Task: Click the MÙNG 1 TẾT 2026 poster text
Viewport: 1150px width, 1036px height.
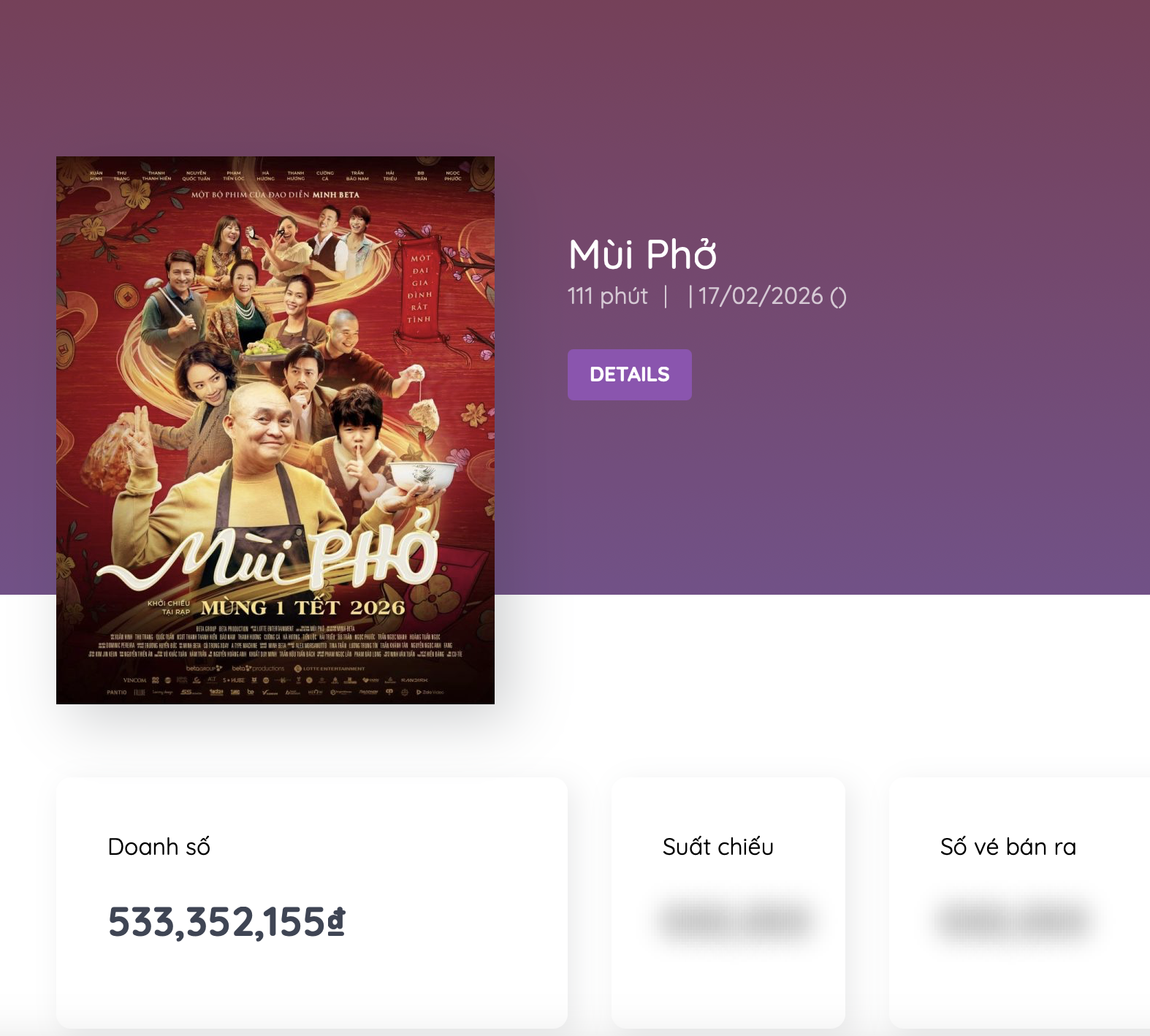Action: point(302,608)
